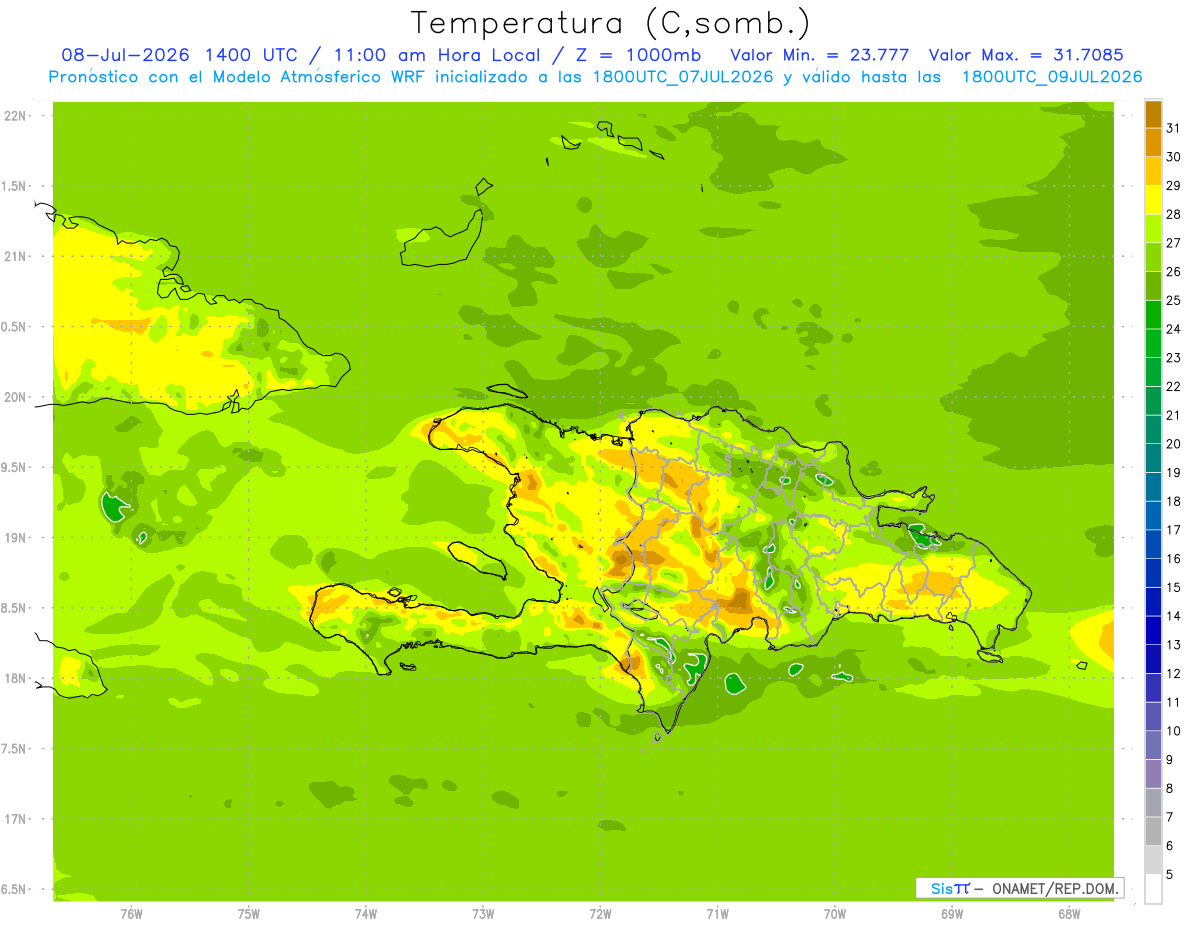Click the '1800UTC_09JUL2026' valid-until time text

click(1051, 77)
